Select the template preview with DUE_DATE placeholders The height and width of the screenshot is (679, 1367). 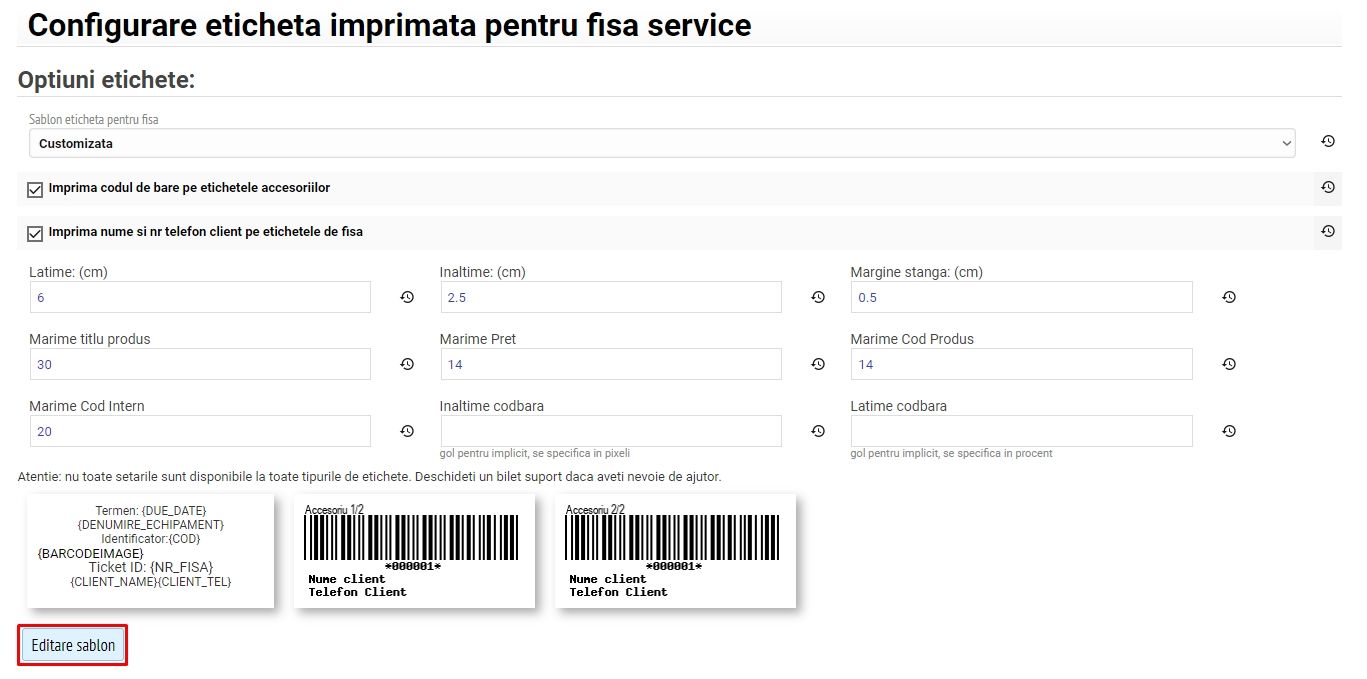pyautogui.click(x=150, y=550)
